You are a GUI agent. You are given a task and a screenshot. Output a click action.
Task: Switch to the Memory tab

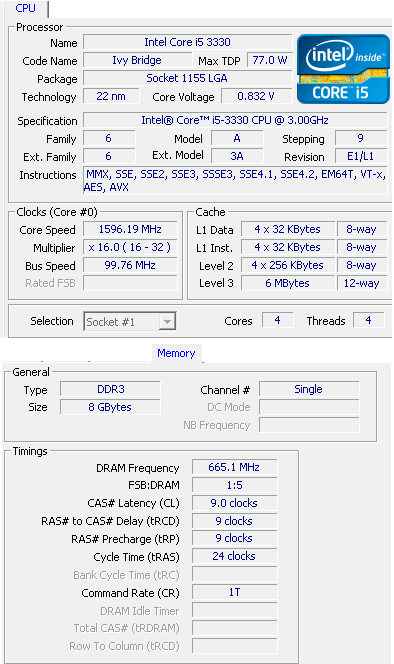pyautogui.click(x=176, y=353)
